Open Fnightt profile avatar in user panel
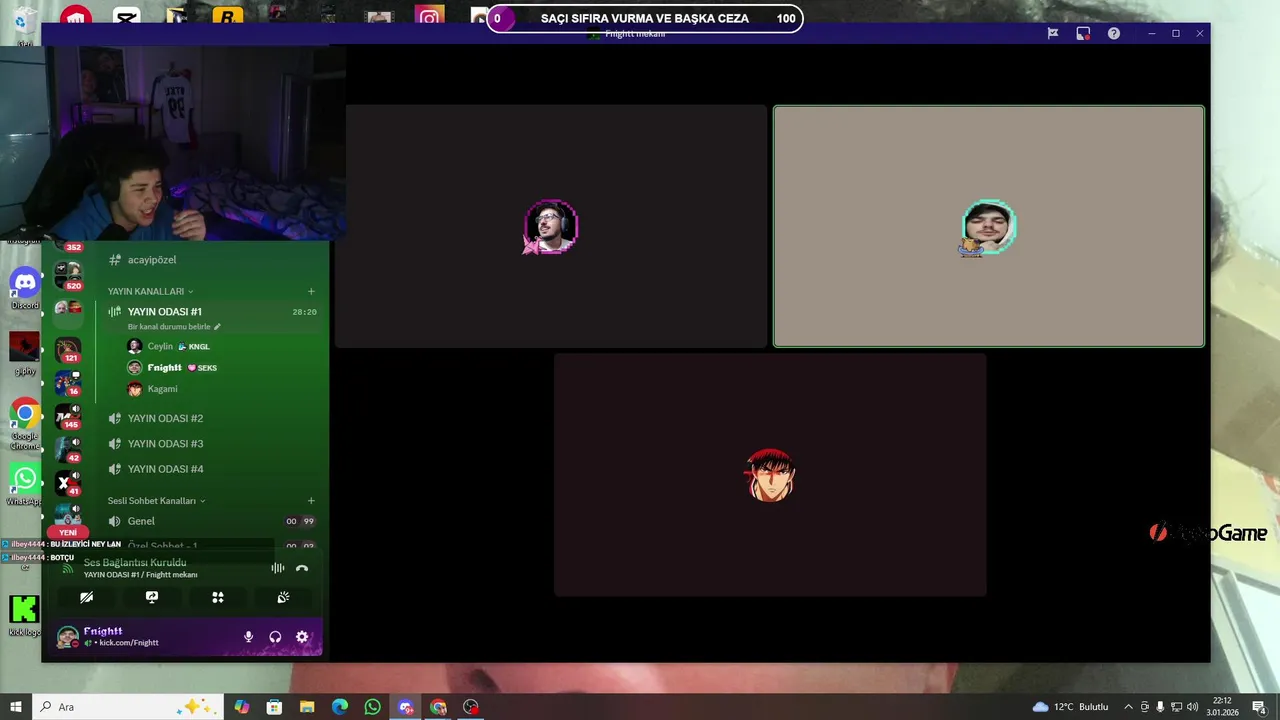This screenshot has height=720, width=1280. 67,637
